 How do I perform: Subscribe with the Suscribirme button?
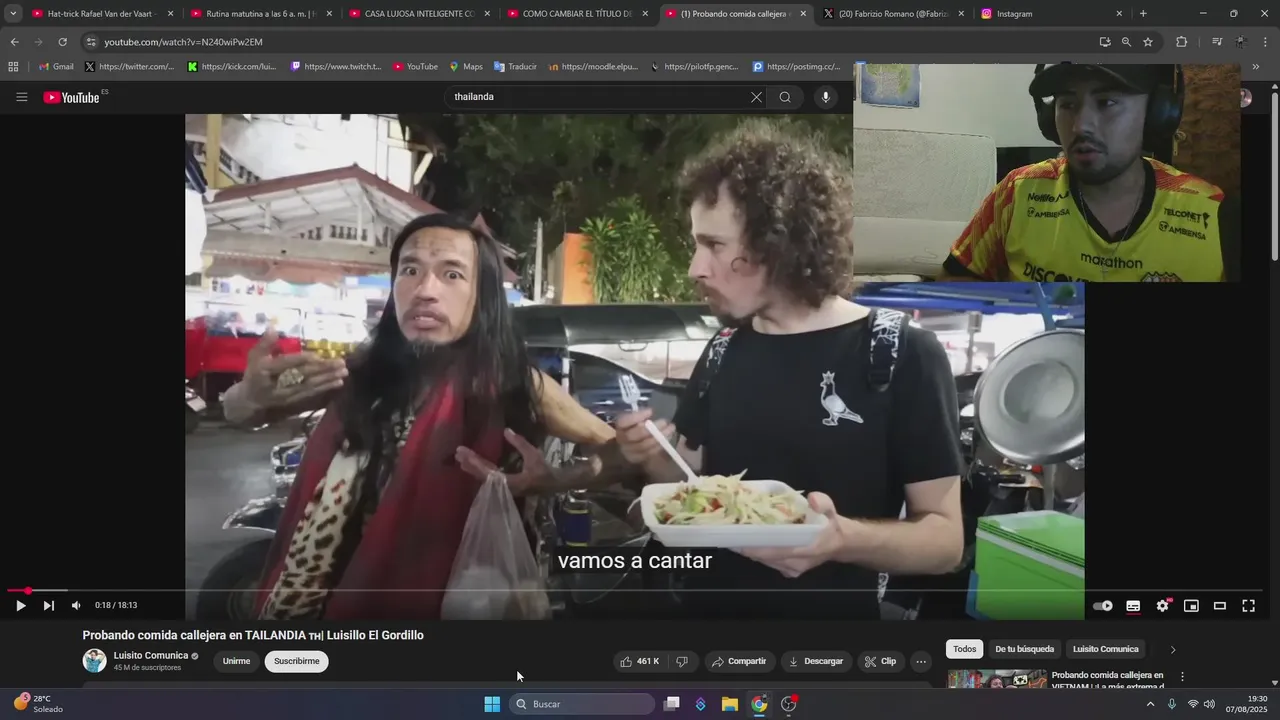(x=297, y=661)
